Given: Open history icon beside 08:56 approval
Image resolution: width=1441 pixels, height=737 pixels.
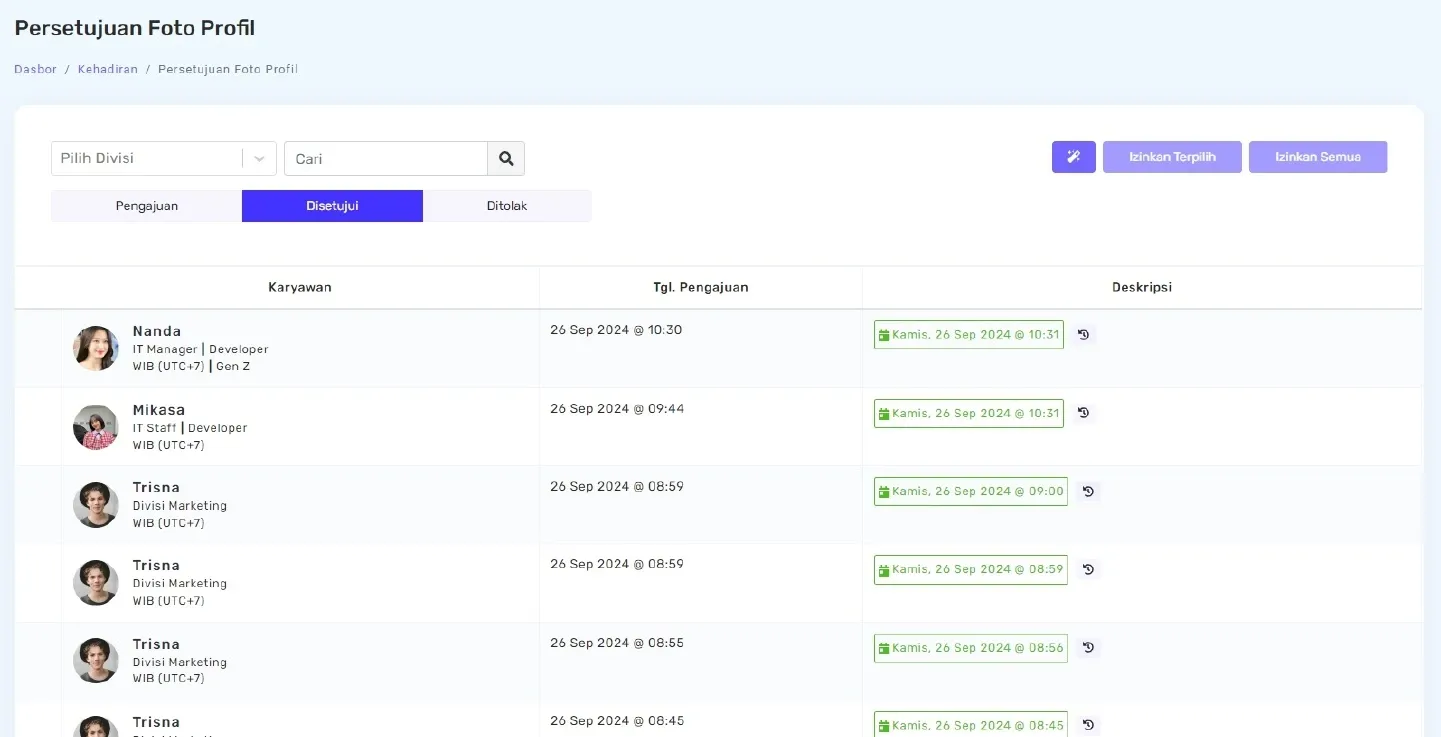Looking at the screenshot, I should [x=1088, y=648].
